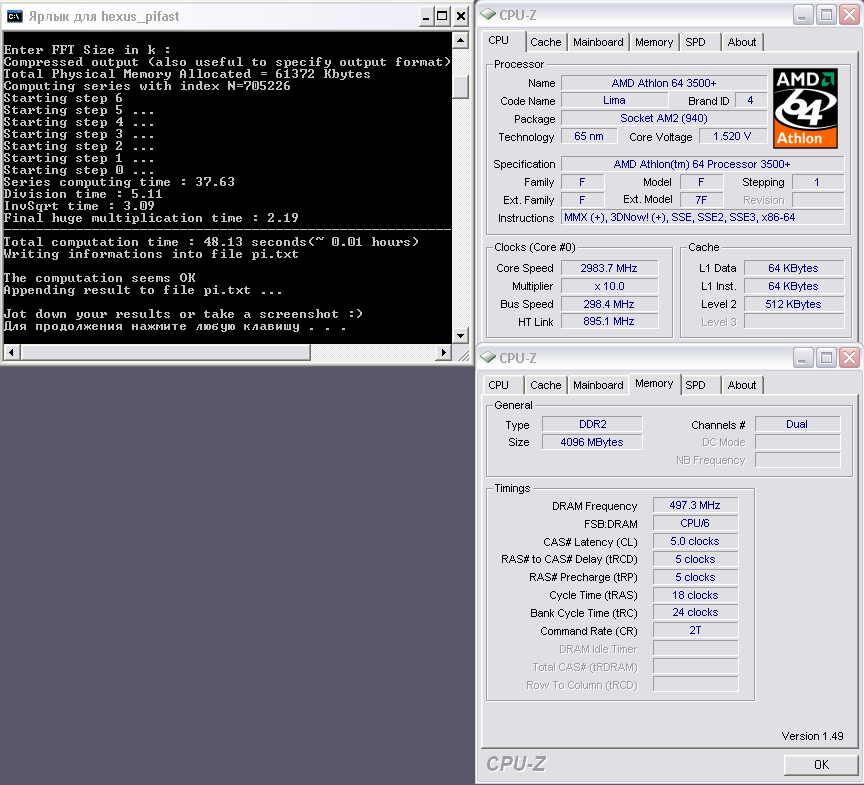Image resolution: width=864 pixels, height=785 pixels.
Task: Switch to Cache tab in lower CPU-Z window
Action: point(546,385)
